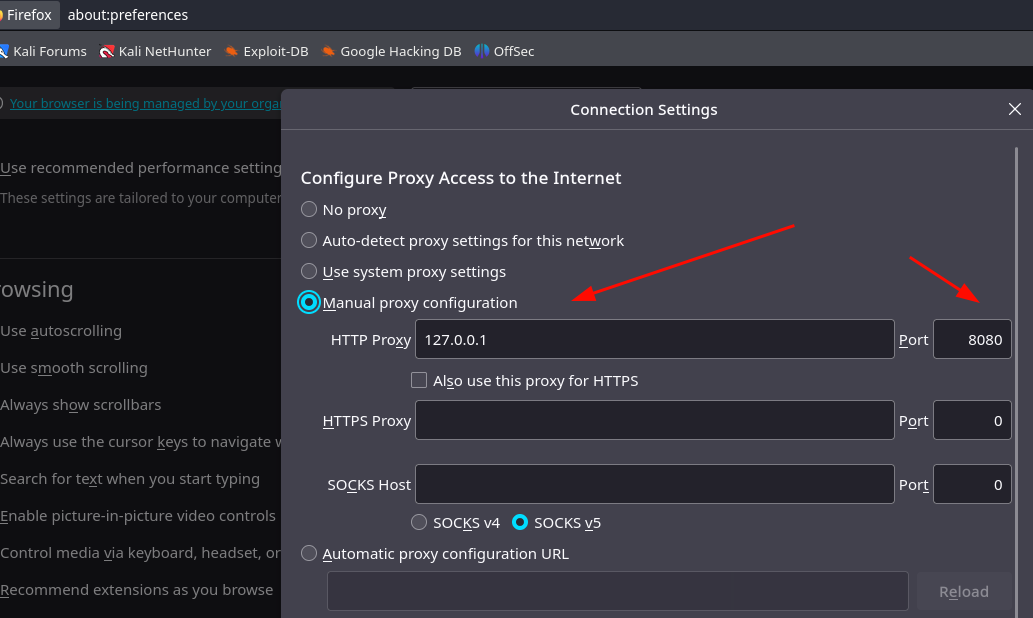Viewport: 1033px width, 618px height.
Task: Open the browser managed by organization link
Action: click(x=145, y=103)
